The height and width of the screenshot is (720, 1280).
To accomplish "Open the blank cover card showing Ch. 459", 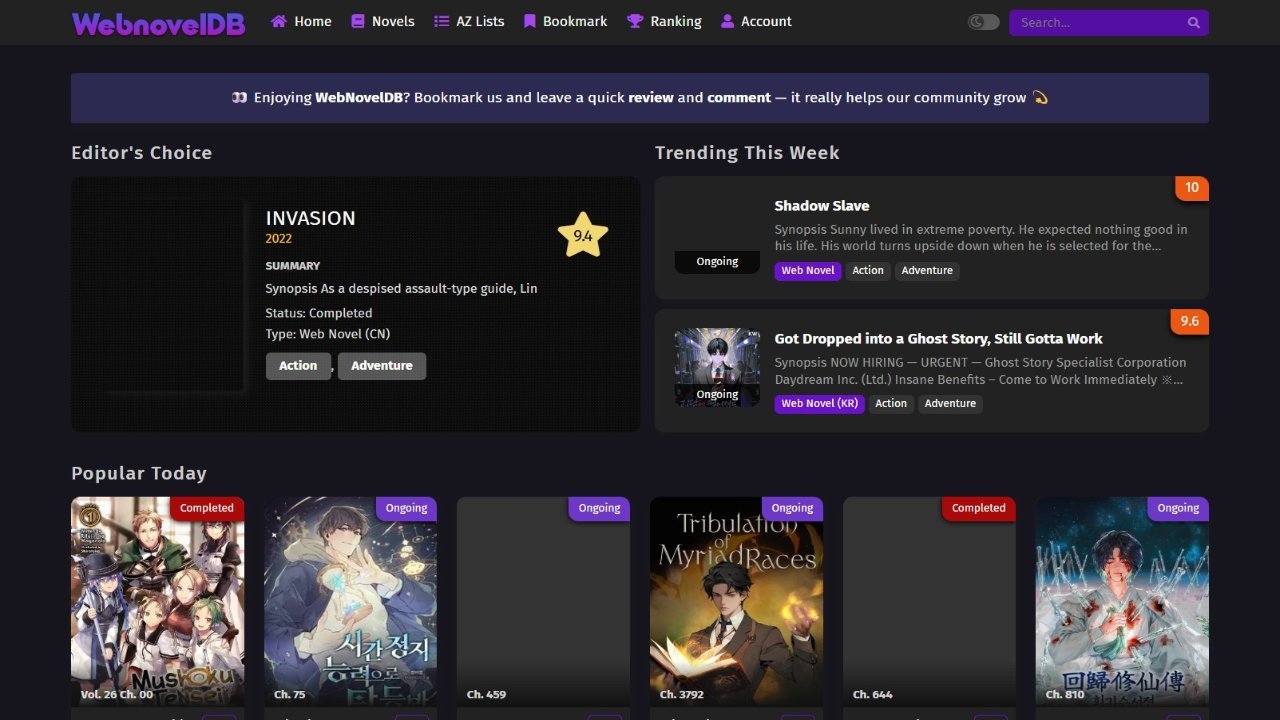I will [x=543, y=602].
